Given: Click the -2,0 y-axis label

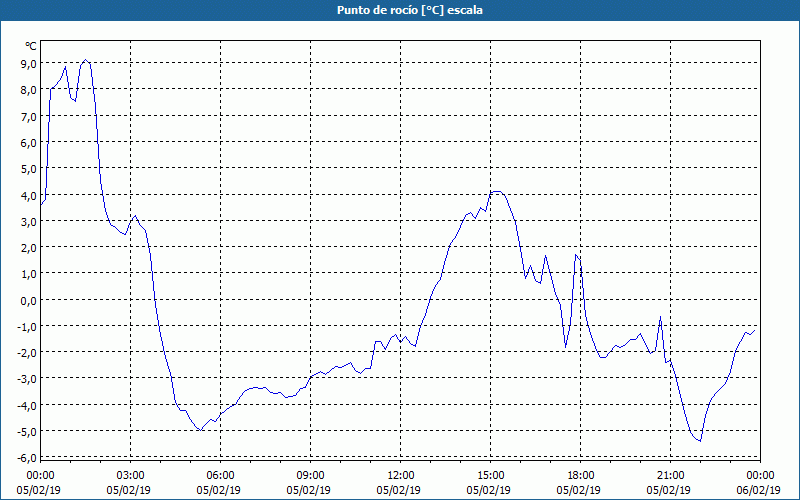Looking at the screenshot, I should (26, 353).
